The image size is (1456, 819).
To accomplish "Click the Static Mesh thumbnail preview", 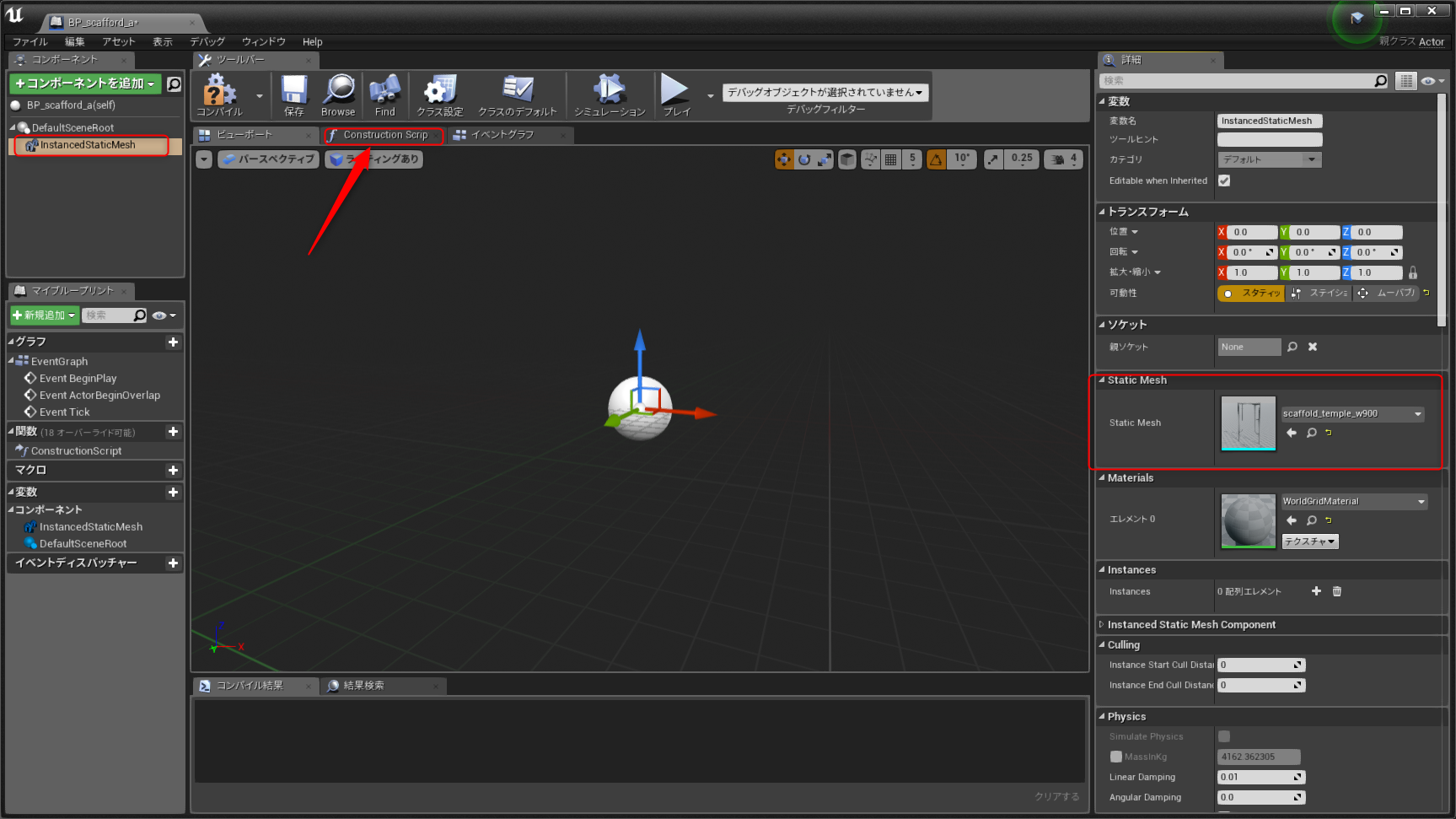I will [x=1249, y=423].
